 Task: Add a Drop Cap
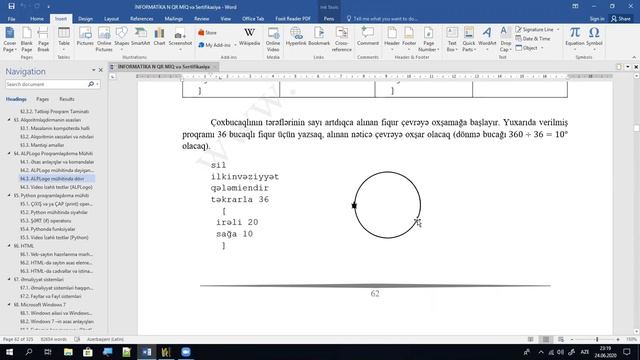505,40
